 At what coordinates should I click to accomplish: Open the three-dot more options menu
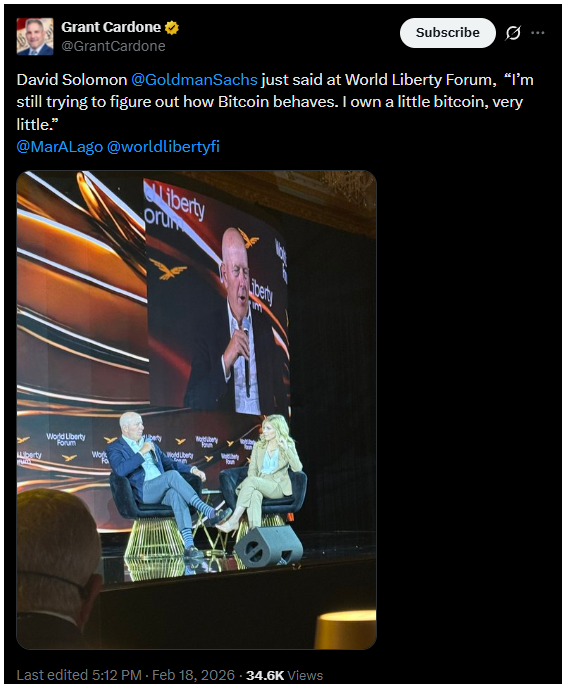click(x=537, y=33)
